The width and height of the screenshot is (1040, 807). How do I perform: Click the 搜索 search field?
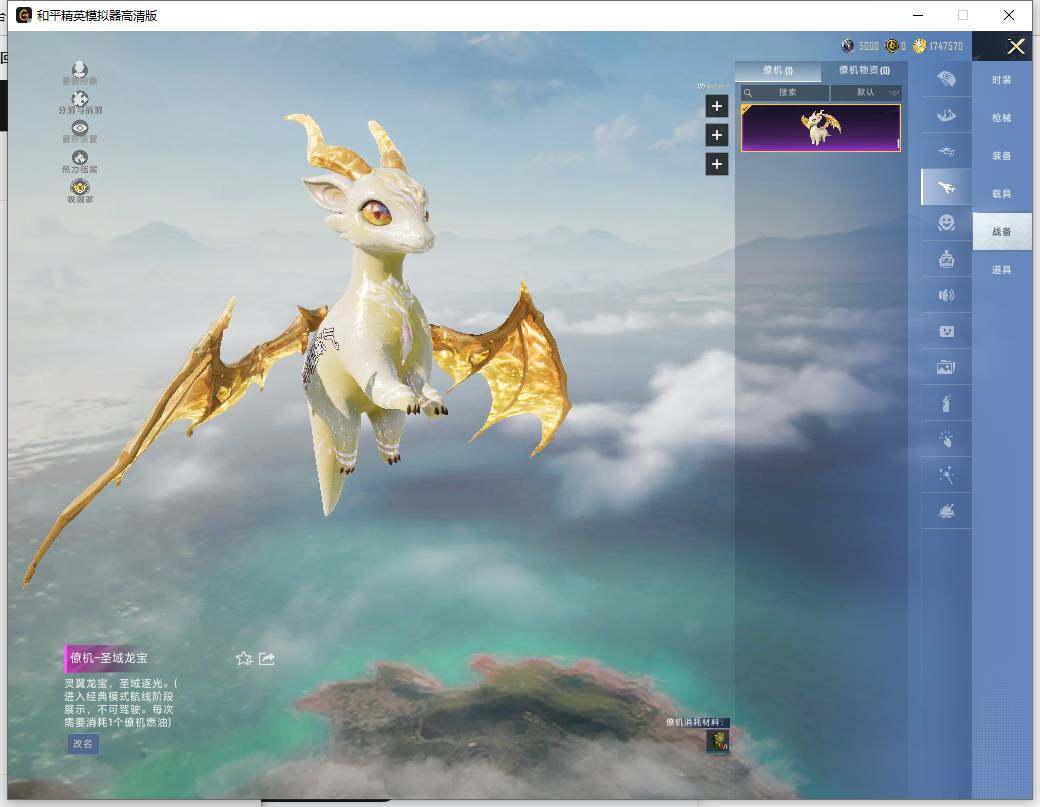click(x=786, y=92)
